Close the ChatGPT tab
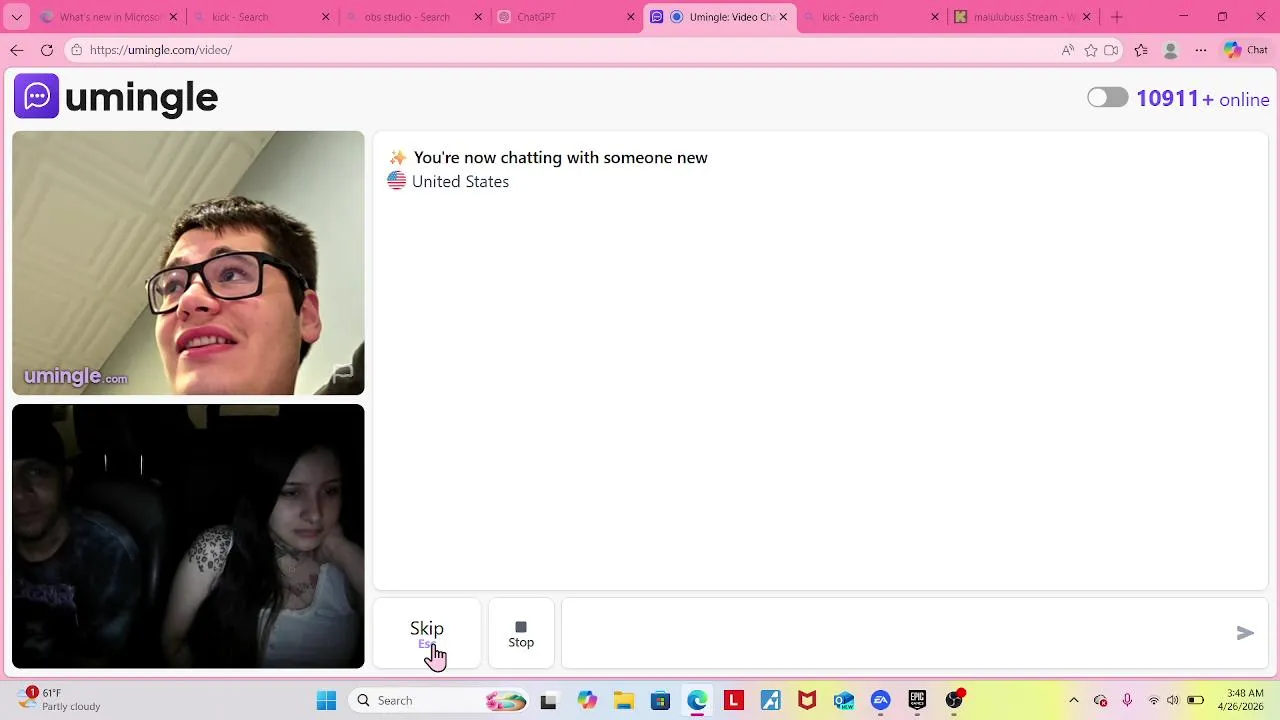Image resolution: width=1280 pixels, height=720 pixels. [631, 17]
